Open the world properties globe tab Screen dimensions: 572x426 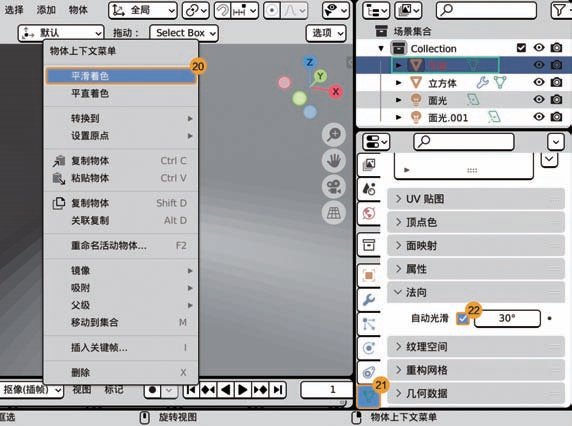[369, 213]
